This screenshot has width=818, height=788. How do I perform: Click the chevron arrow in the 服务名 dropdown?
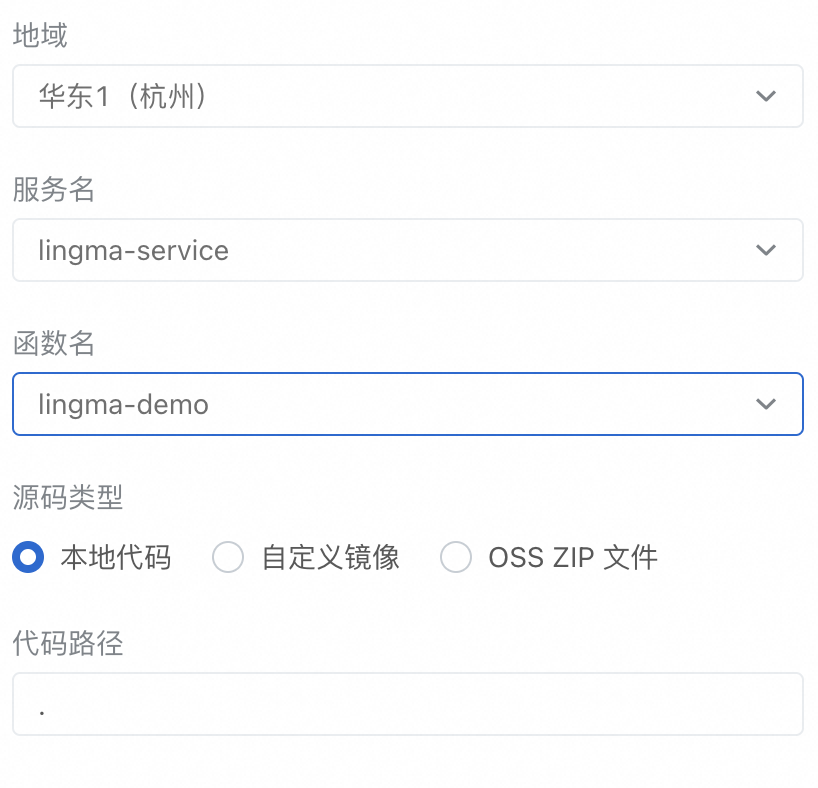click(766, 250)
